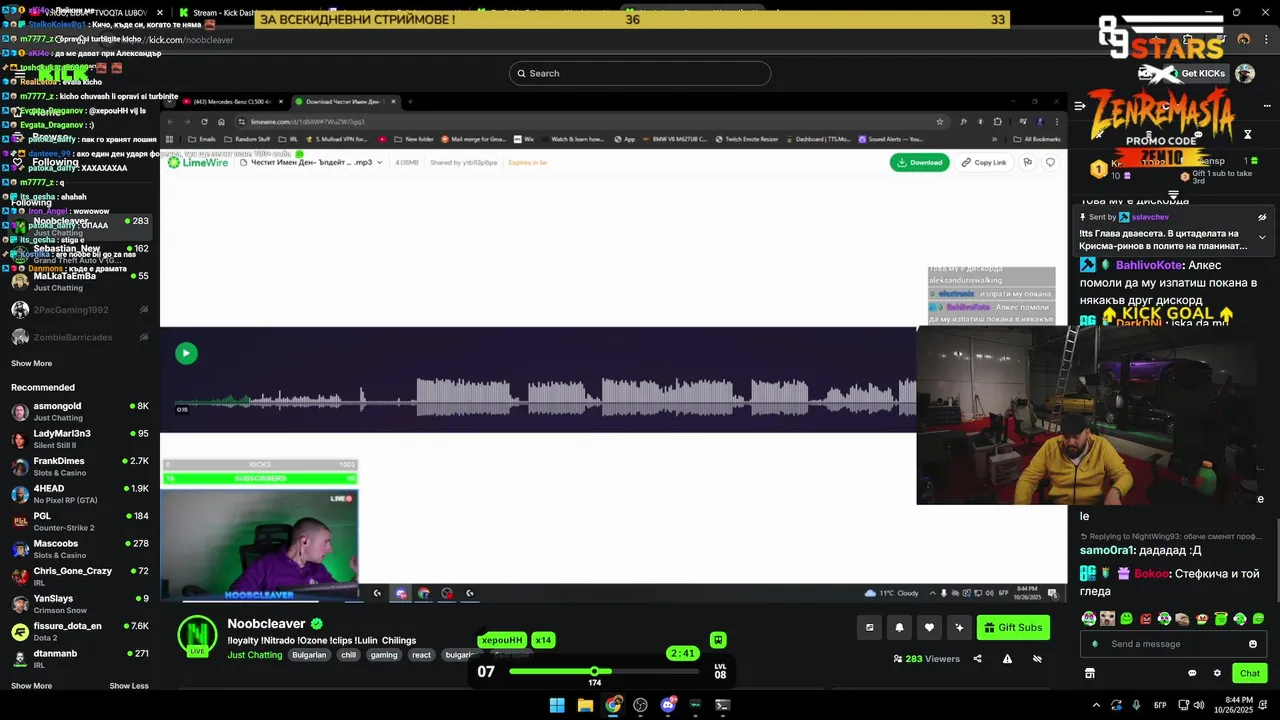Click the green train icon above 2:41
Viewport: 1280px width, 720px height.
click(718, 640)
